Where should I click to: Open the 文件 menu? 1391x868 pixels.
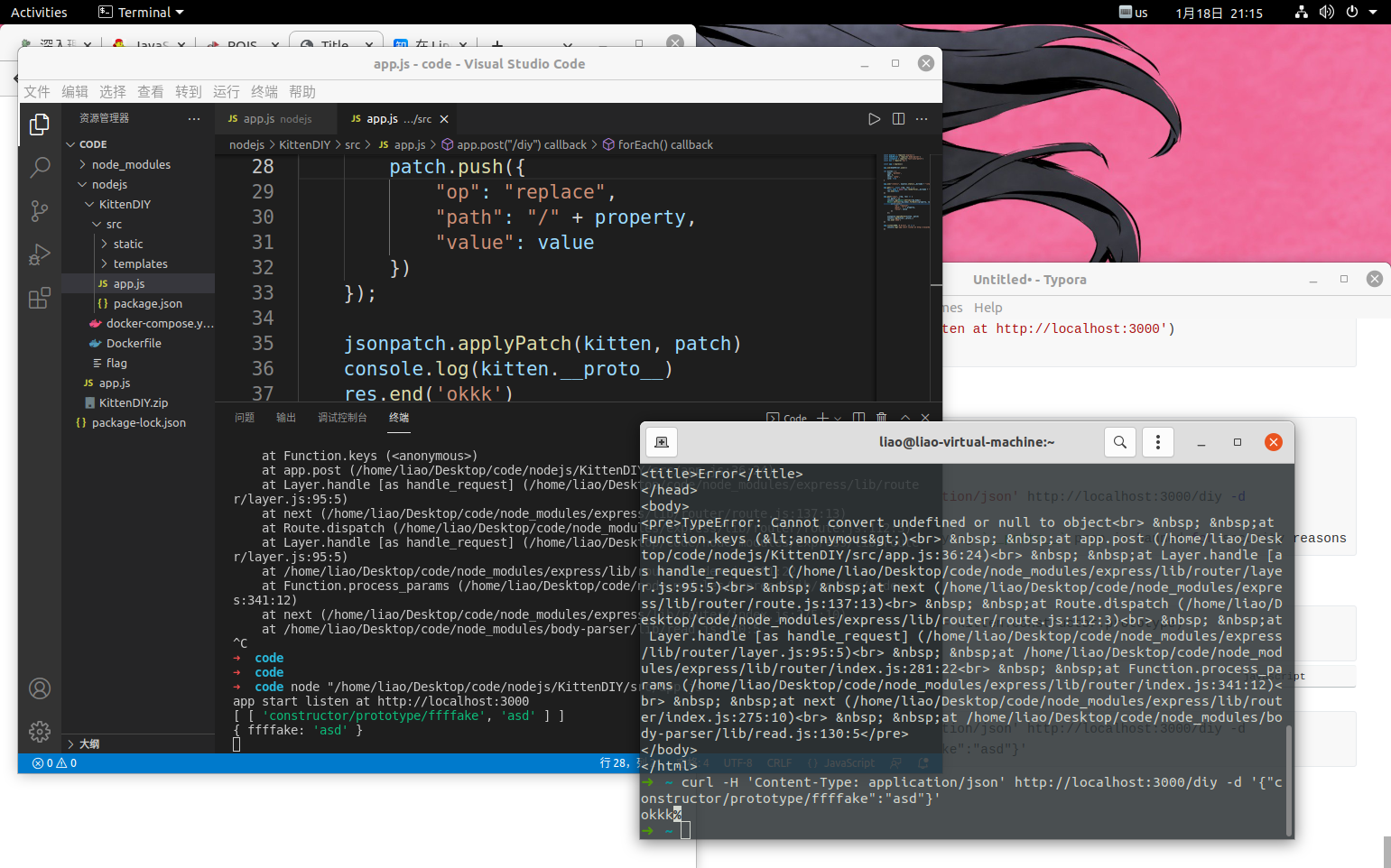point(37,92)
